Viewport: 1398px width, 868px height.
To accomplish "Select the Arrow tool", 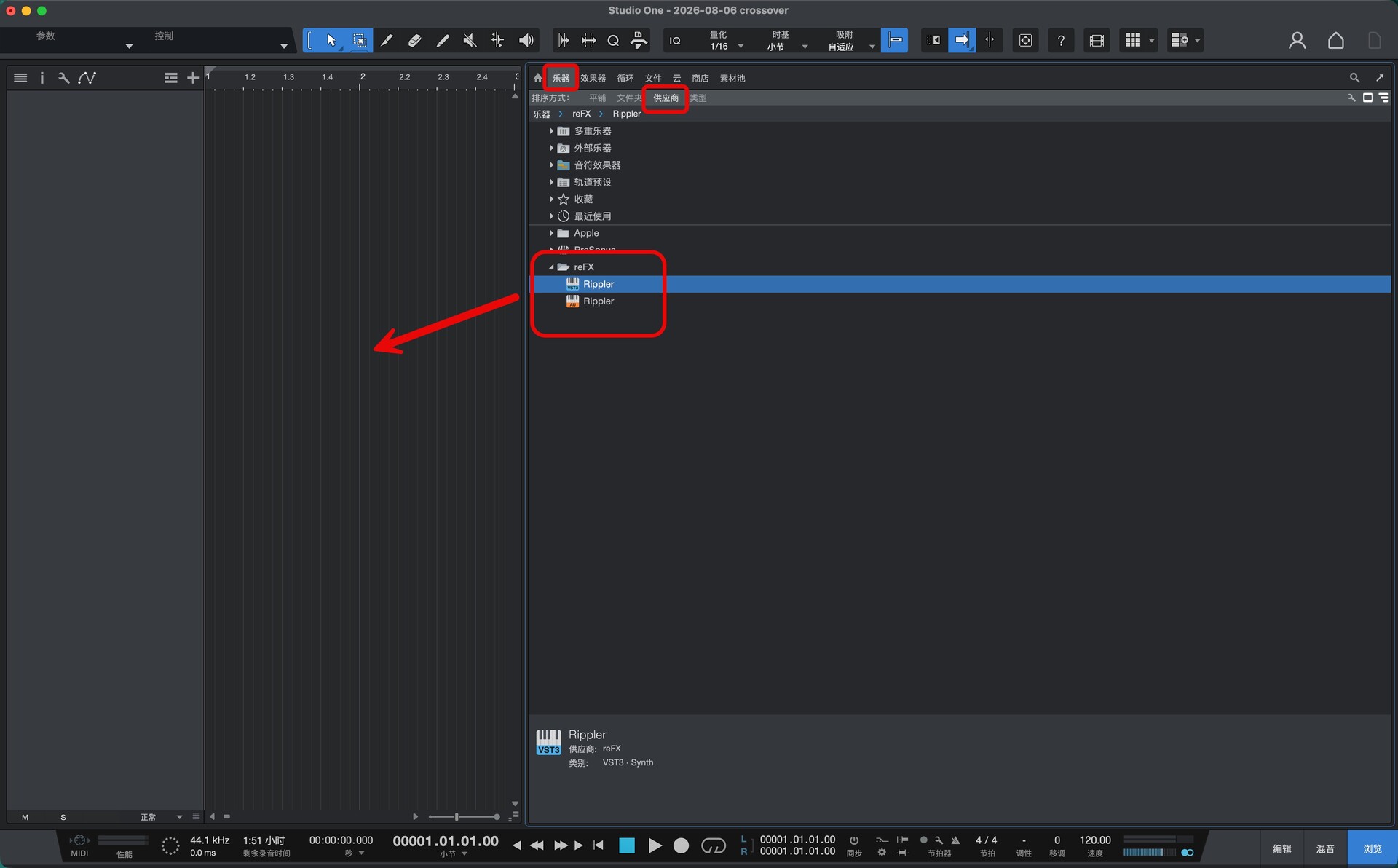I will point(331,40).
